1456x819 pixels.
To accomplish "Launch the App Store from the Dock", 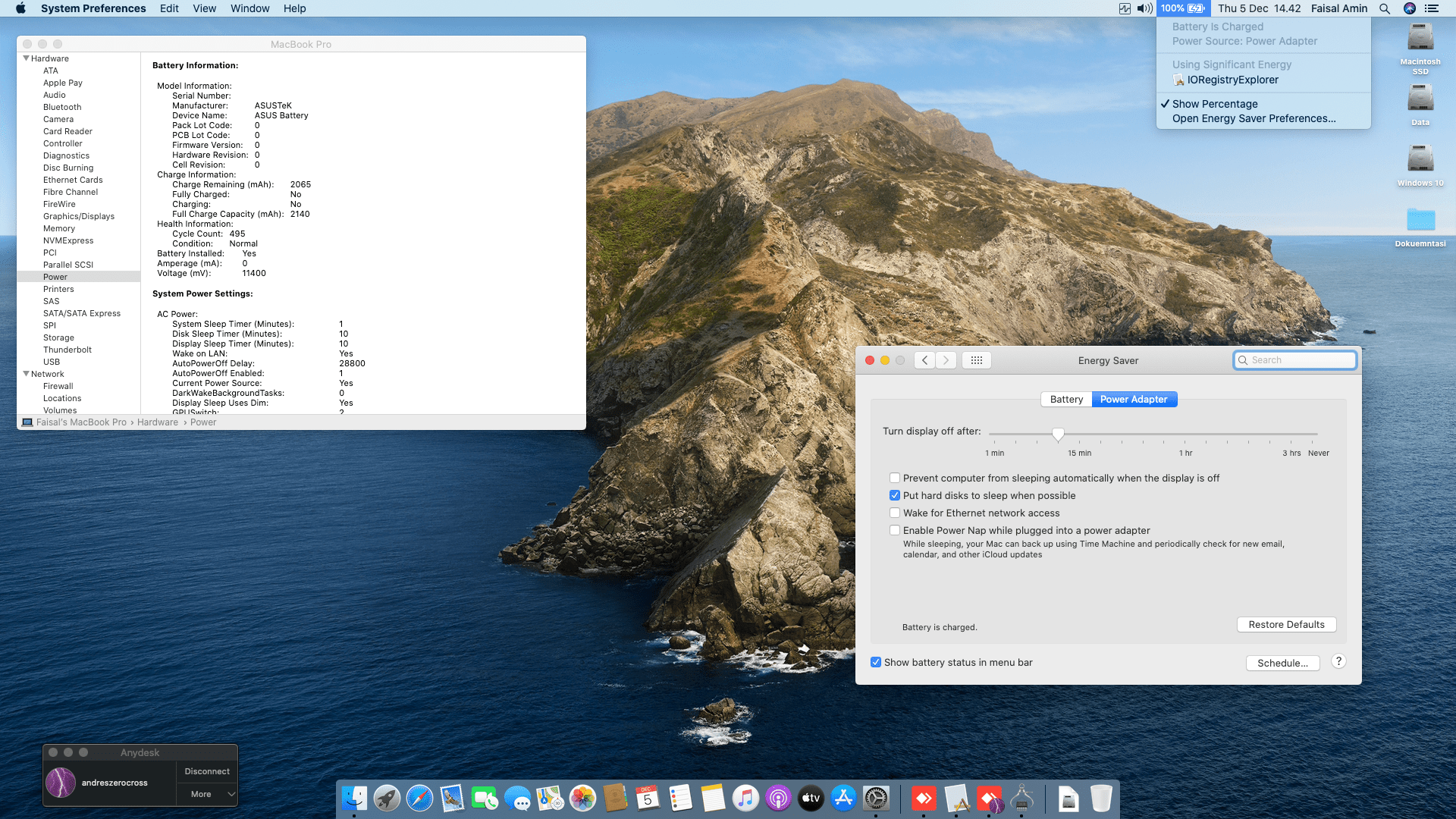I will pyautogui.click(x=843, y=798).
